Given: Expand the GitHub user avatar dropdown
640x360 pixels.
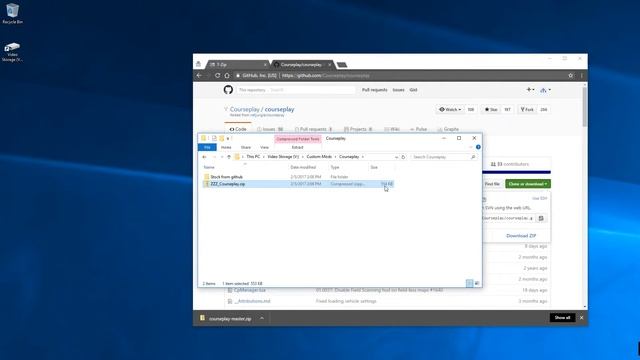Looking at the screenshot, I should click(545, 90).
